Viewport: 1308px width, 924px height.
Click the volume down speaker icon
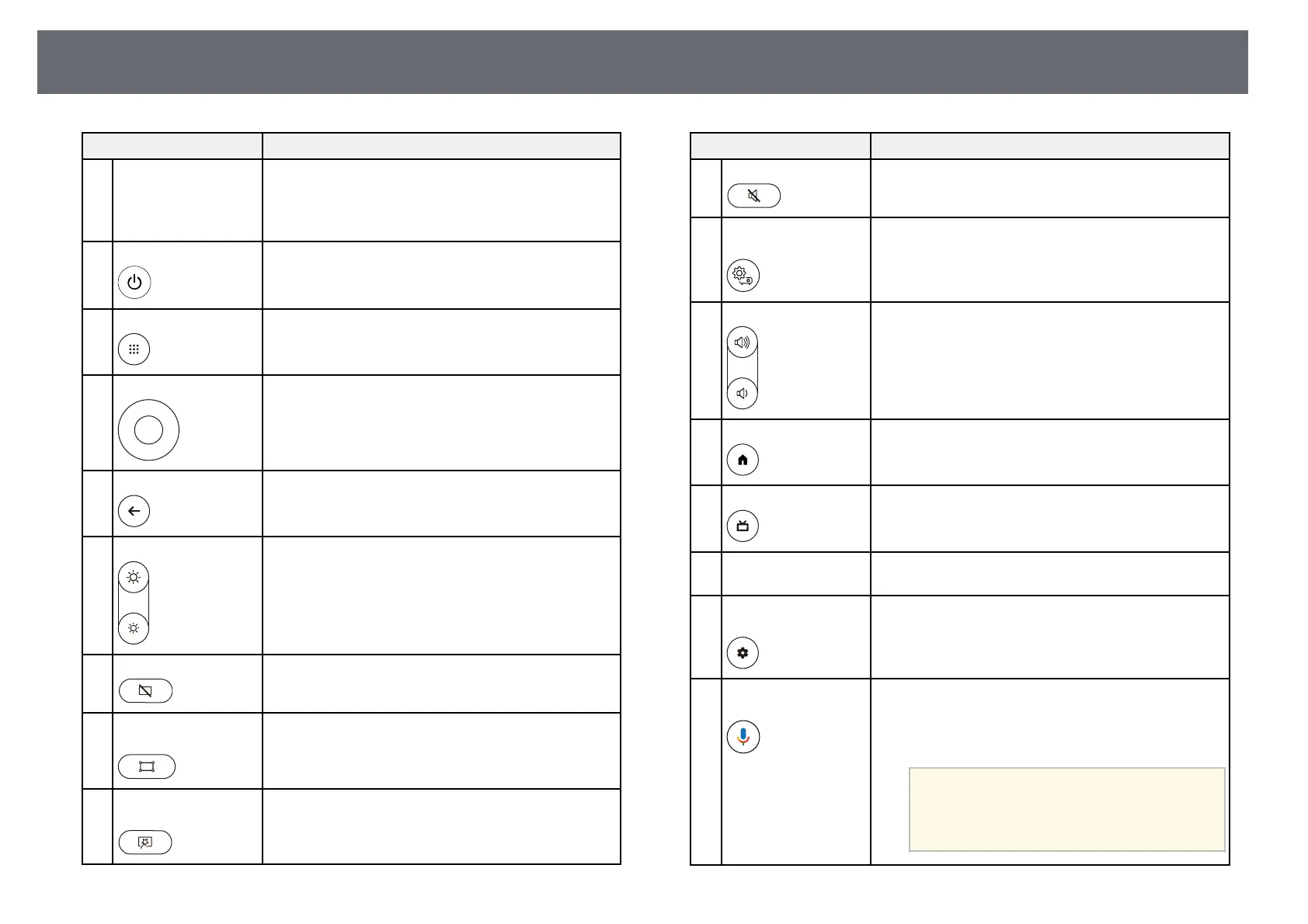click(x=742, y=394)
